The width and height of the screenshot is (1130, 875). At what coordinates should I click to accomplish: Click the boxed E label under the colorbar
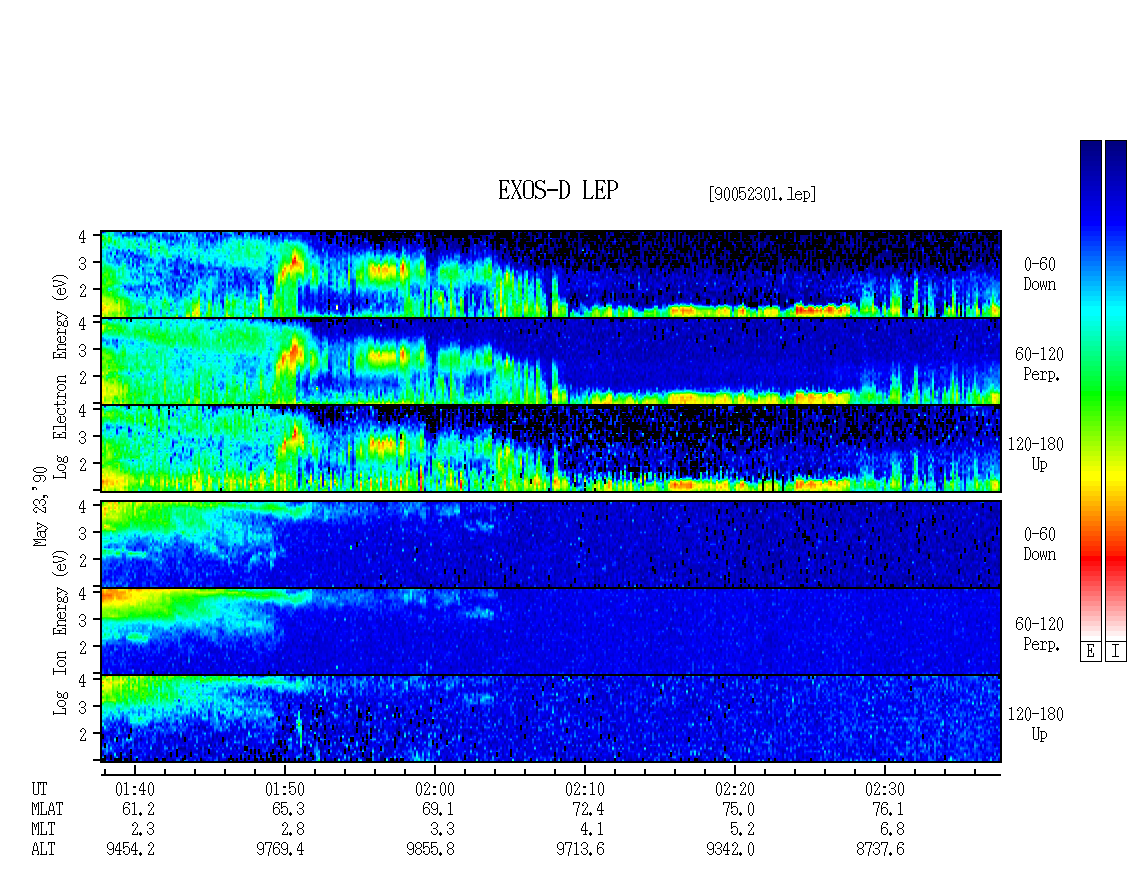(1090, 652)
